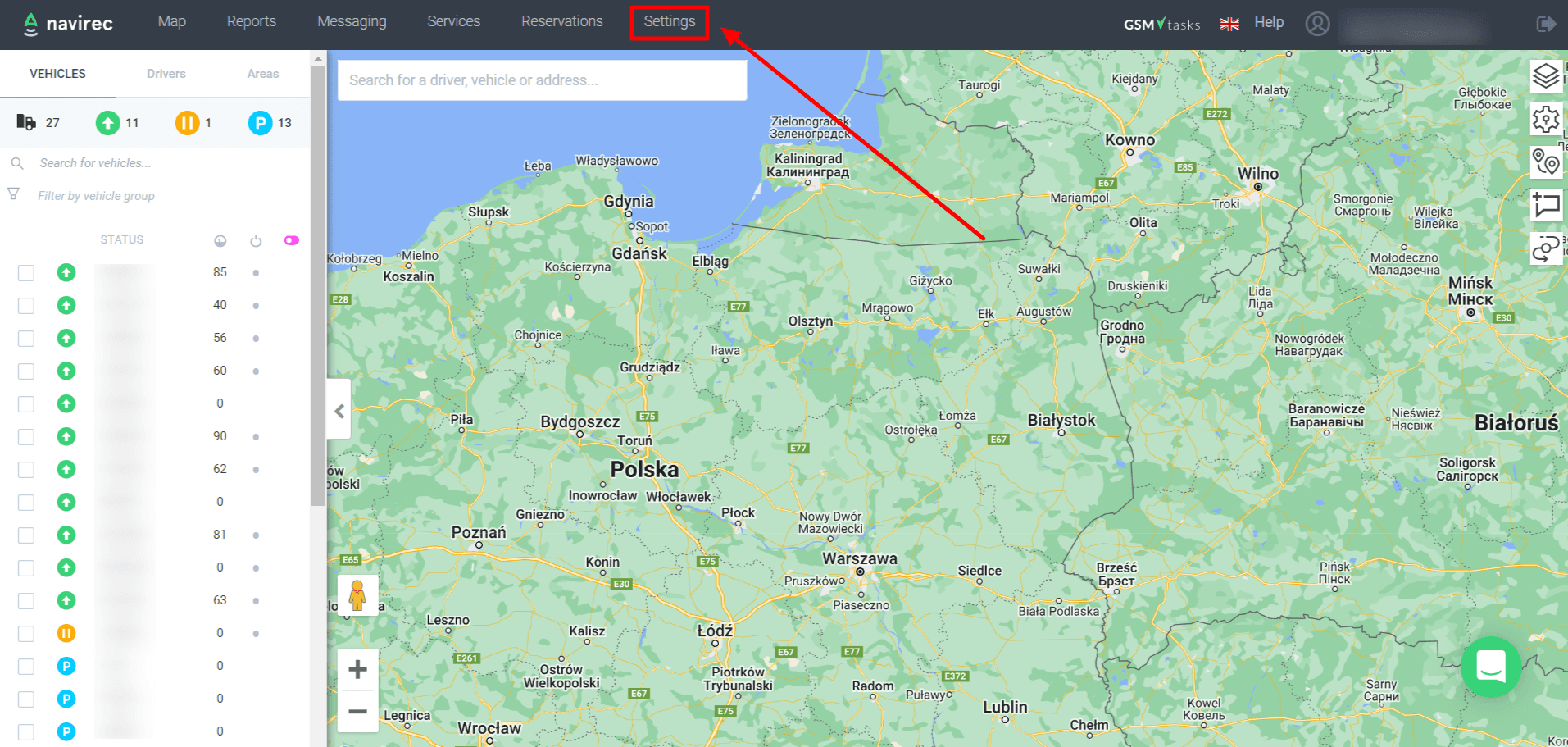Switch to the VEHICLES tab

(x=57, y=74)
